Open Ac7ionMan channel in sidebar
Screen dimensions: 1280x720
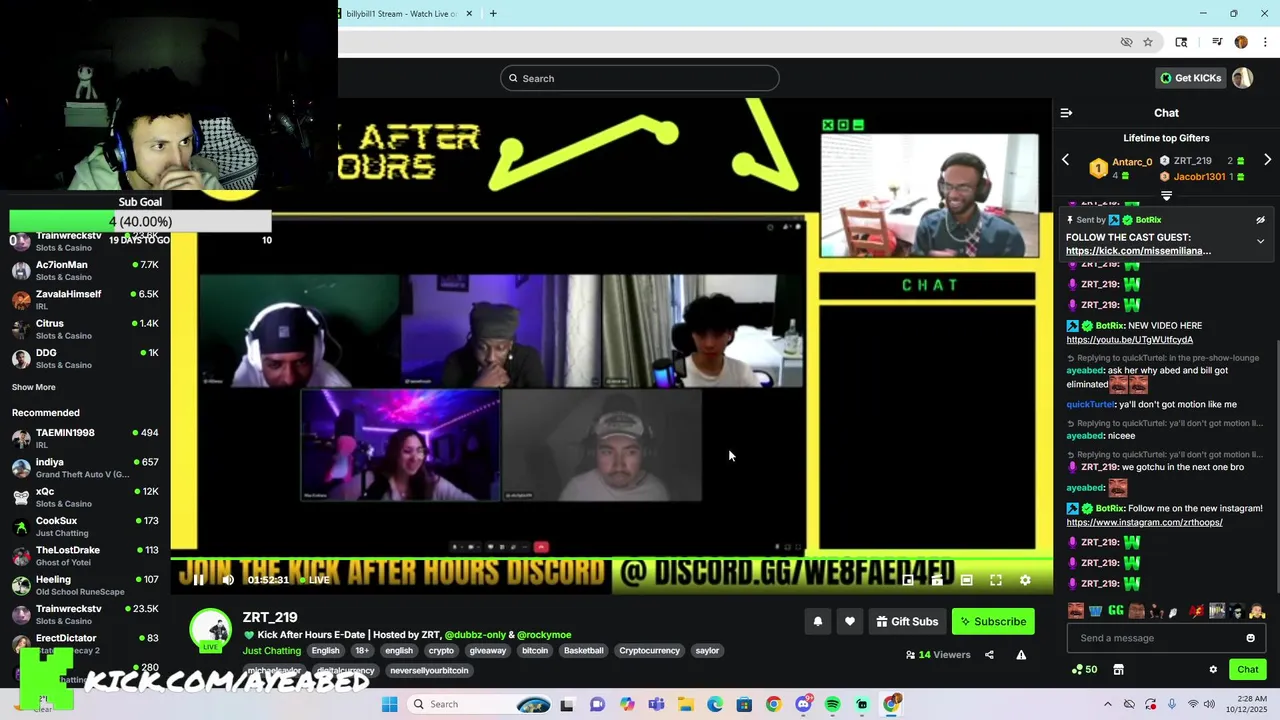[85, 271]
